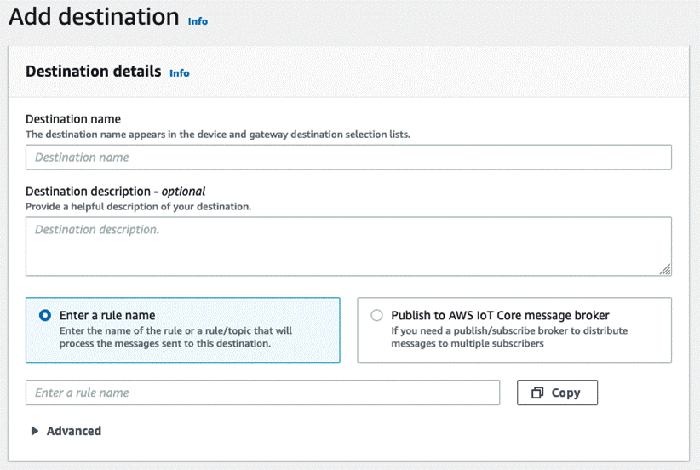Open the Info link beside Add destination
This screenshot has width=700, height=470.
point(198,21)
